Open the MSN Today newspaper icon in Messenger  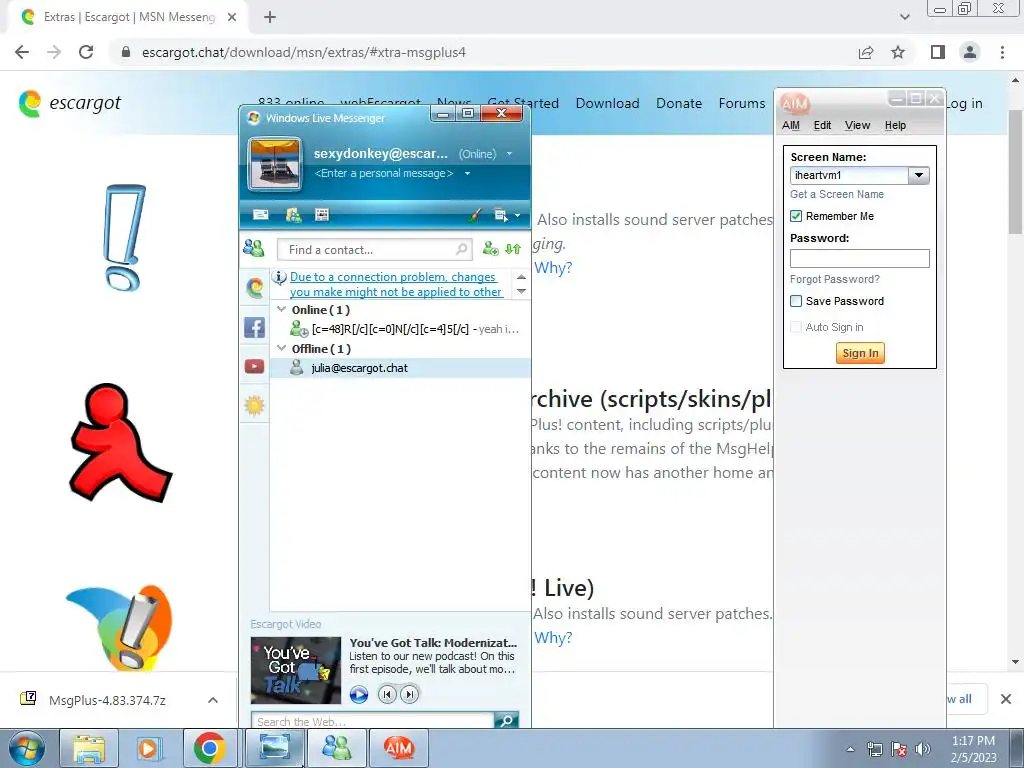322,214
